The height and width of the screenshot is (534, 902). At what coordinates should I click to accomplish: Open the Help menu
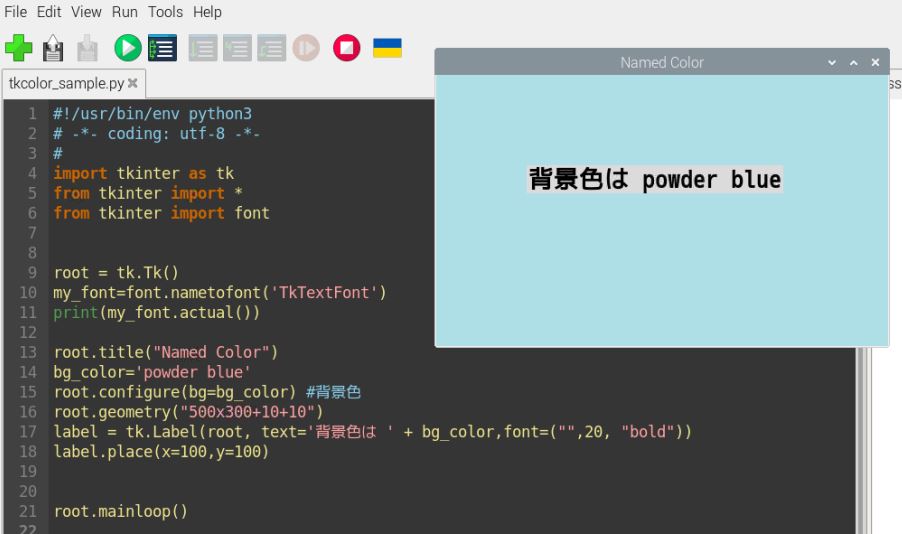tap(207, 12)
